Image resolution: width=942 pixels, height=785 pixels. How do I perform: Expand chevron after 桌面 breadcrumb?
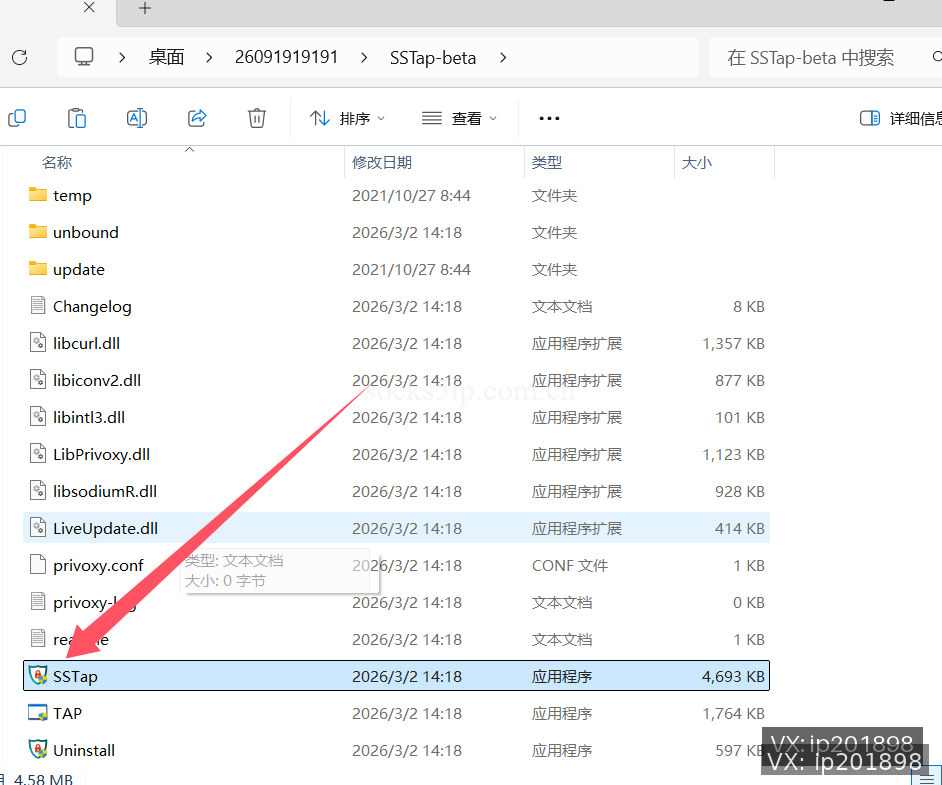(209, 58)
